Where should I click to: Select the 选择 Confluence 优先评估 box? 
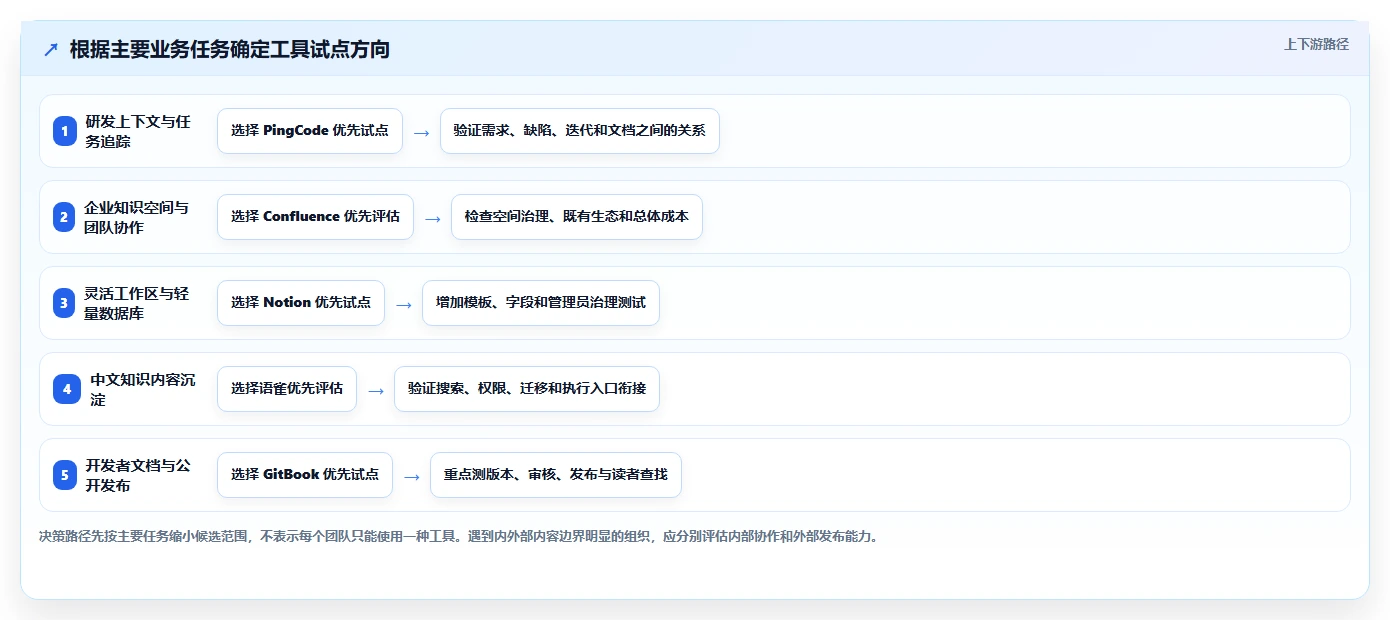click(x=315, y=217)
